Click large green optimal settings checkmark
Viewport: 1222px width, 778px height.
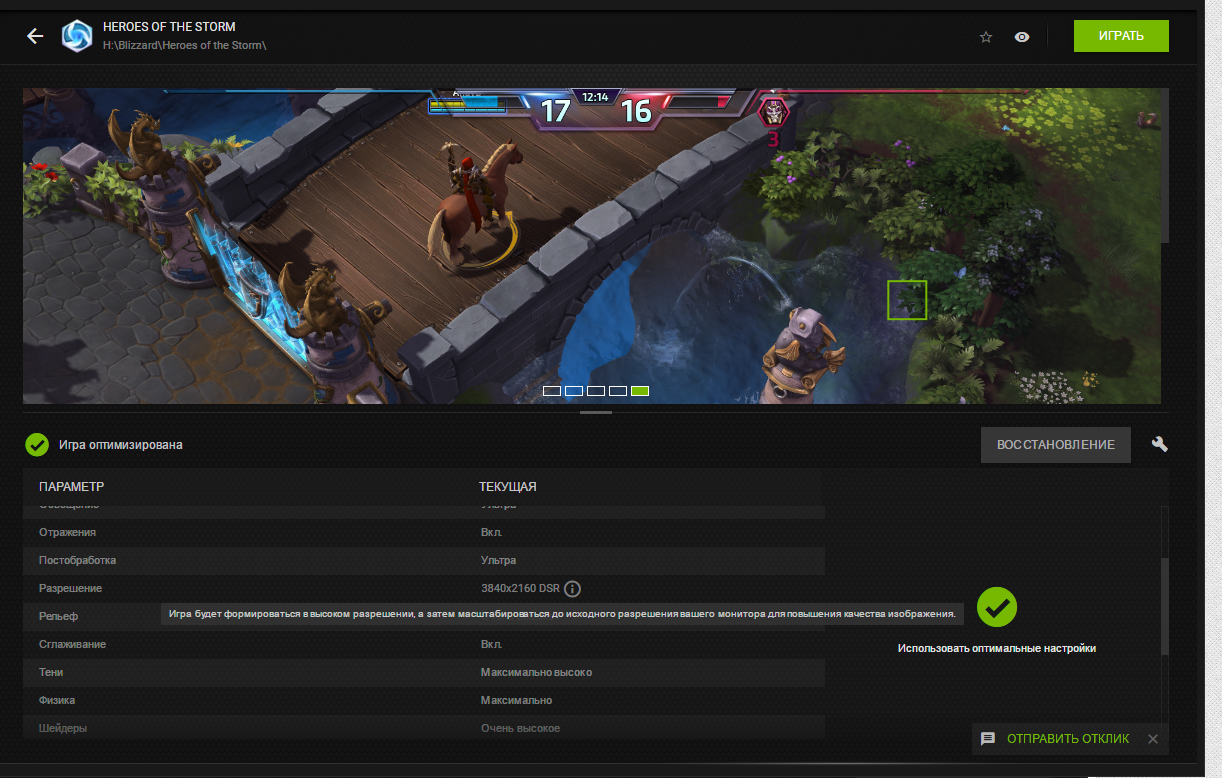(x=996, y=606)
